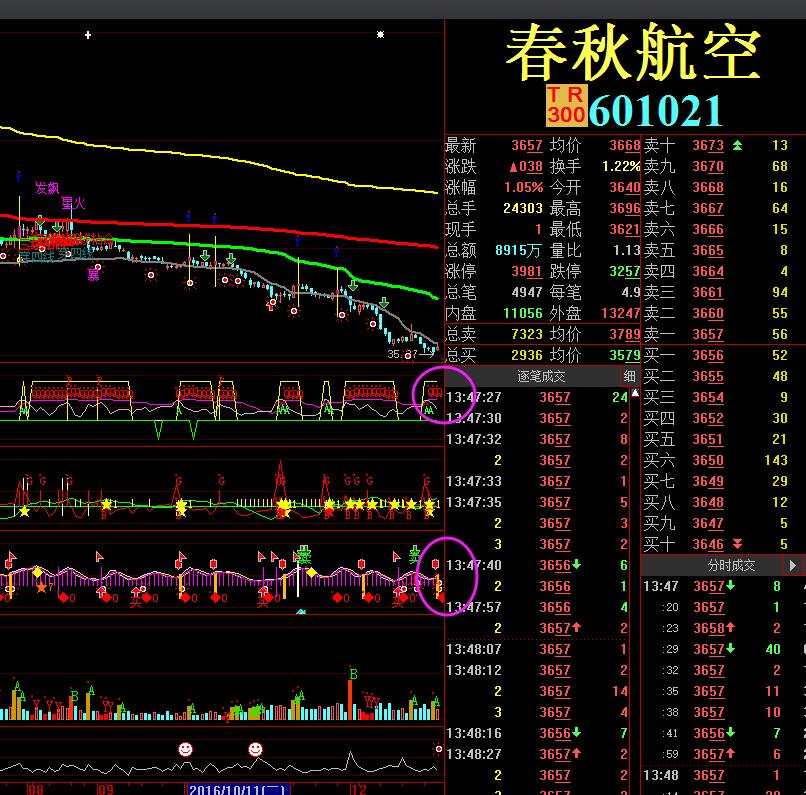This screenshot has height=795, width=806.
Task: Click the 总手 value 24303
Action: point(523,208)
